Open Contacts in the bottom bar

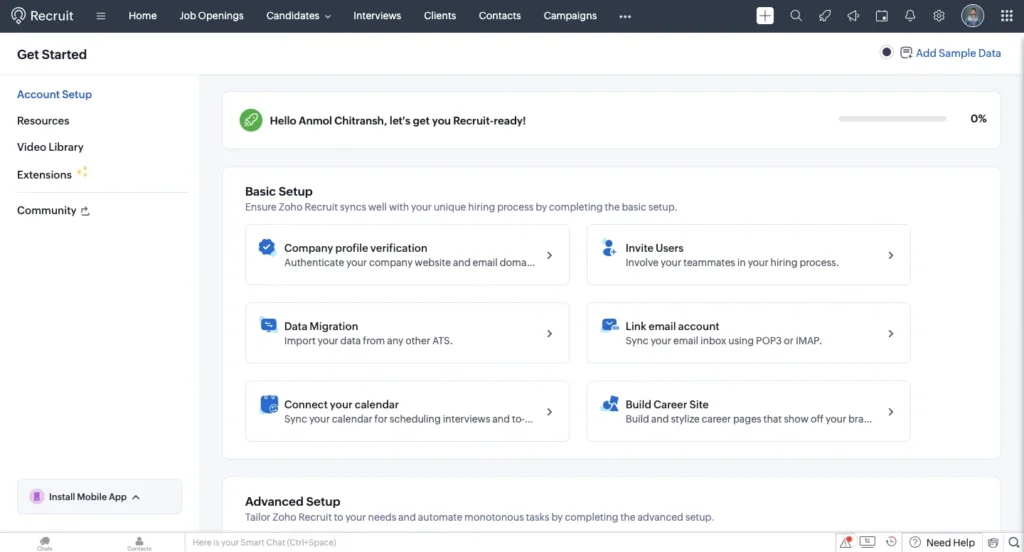[139, 543]
